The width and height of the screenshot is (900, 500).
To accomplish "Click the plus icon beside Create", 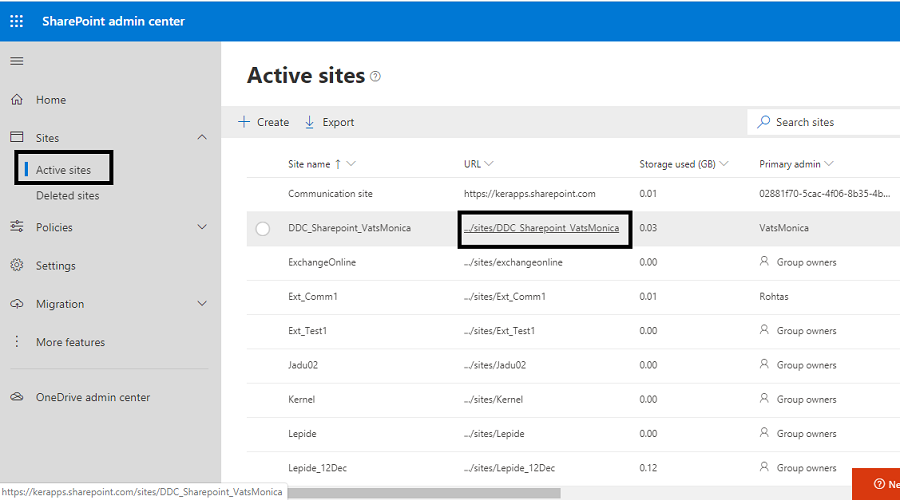I will (x=244, y=122).
